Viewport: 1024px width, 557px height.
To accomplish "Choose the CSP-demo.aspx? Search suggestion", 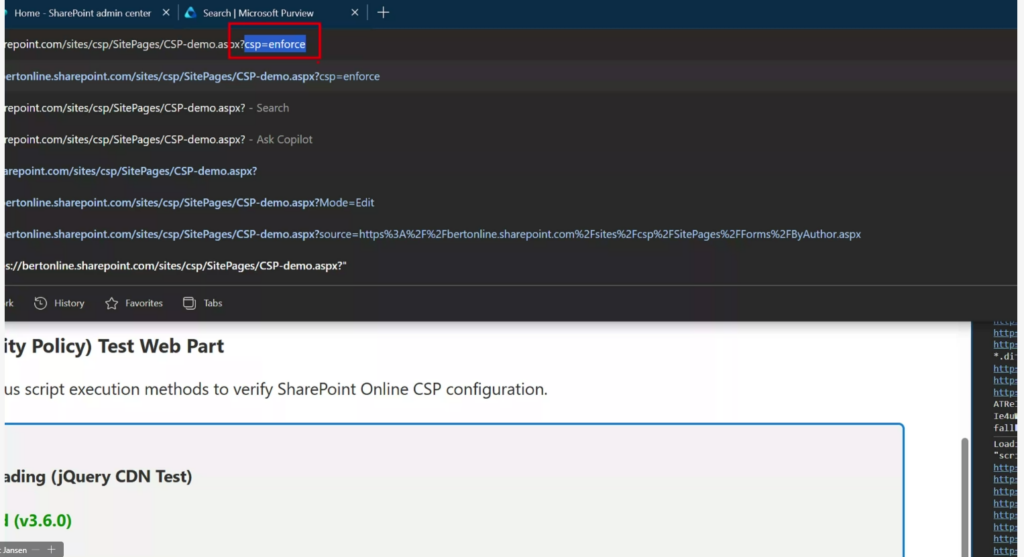I will pos(145,108).
